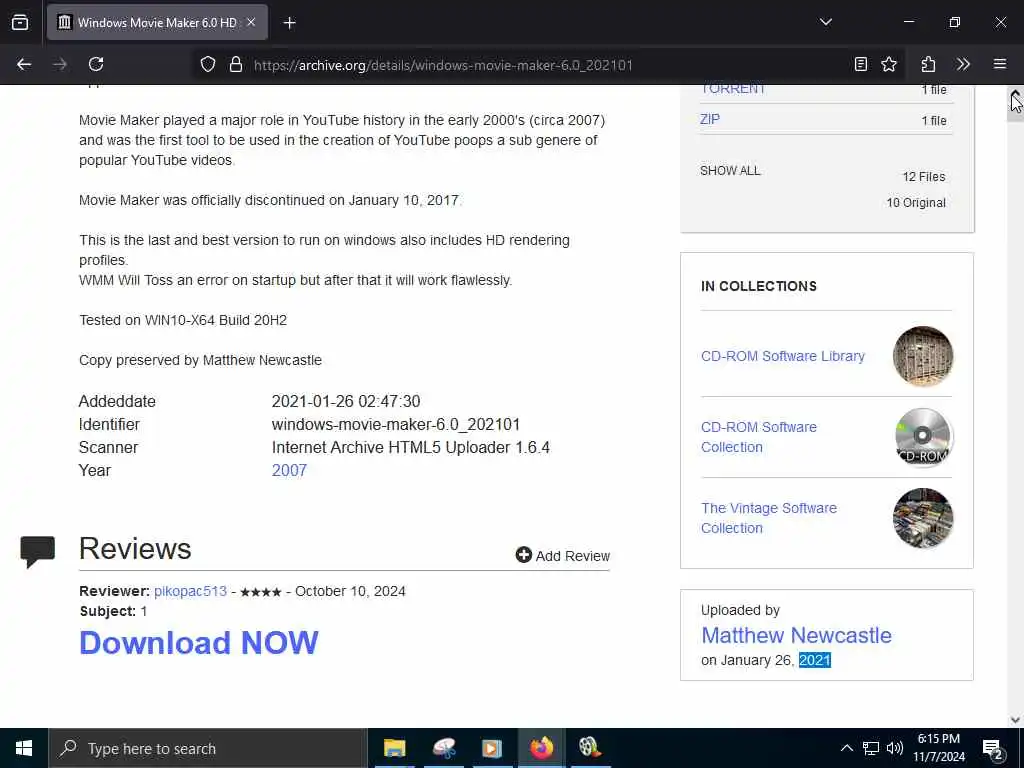Viewport: 1024px width, 768px height.
Task: Click the Identifier value windows-movie-maker-6.0_202101
Action: click(396, 424)
